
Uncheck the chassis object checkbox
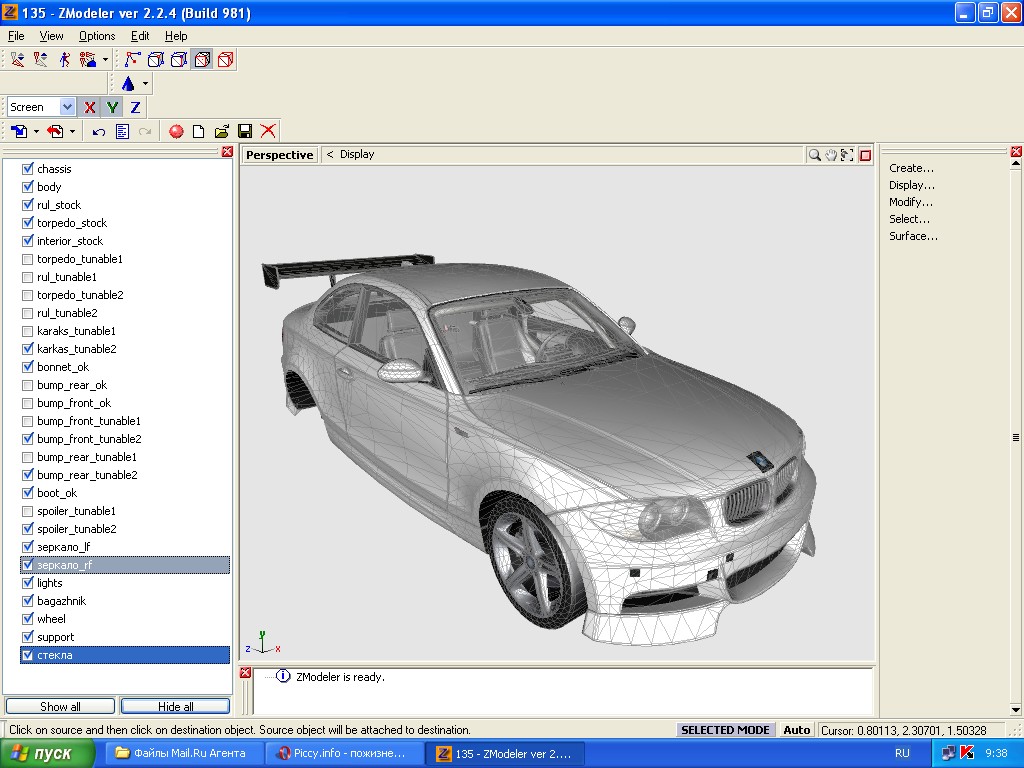[x=28, y=169]
